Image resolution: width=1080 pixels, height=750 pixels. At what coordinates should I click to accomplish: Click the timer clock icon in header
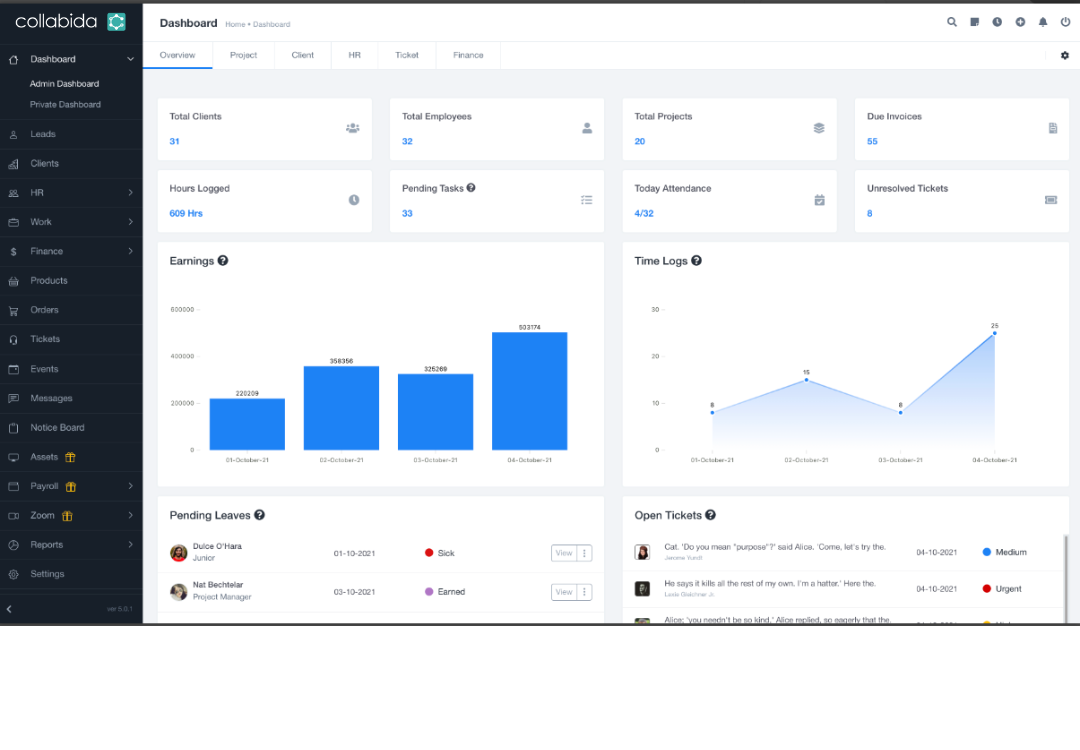pos(997,22)
